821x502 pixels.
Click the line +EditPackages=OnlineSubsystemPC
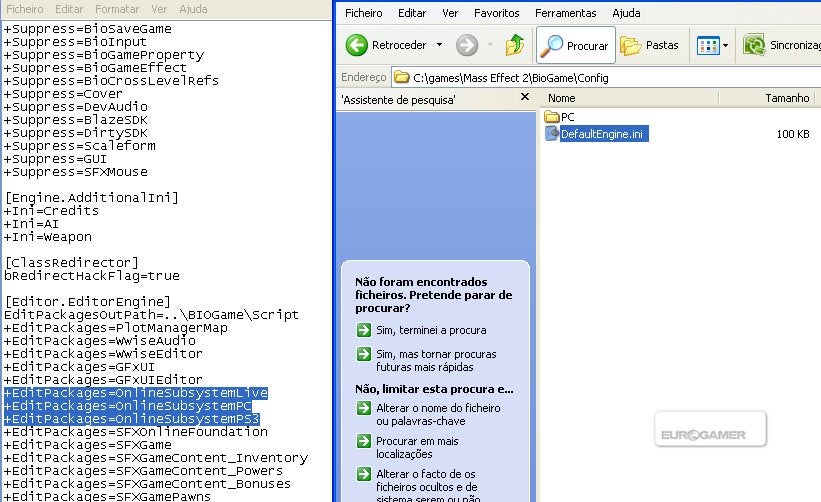pos(128,406)
